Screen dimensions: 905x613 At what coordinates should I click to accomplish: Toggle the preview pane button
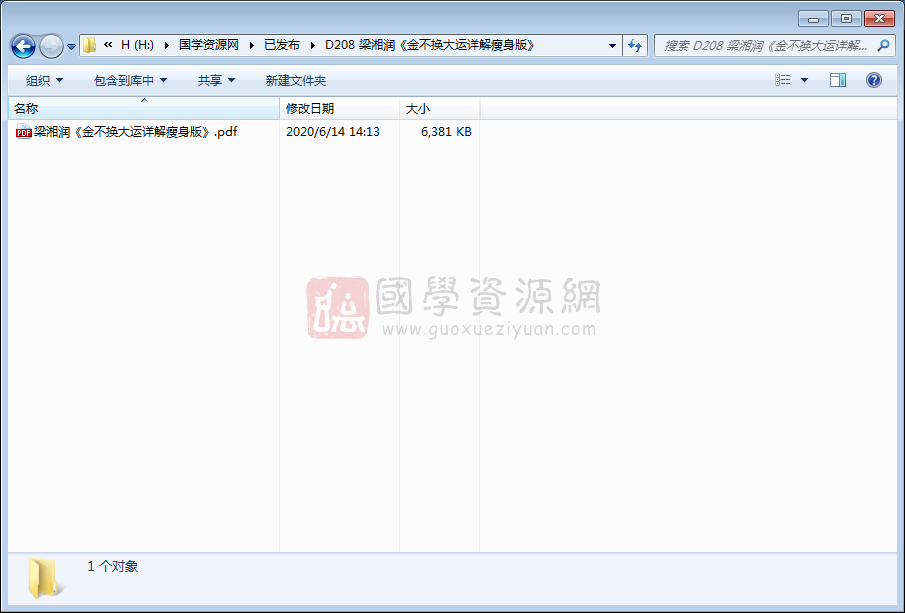click(x=837, y=80)
